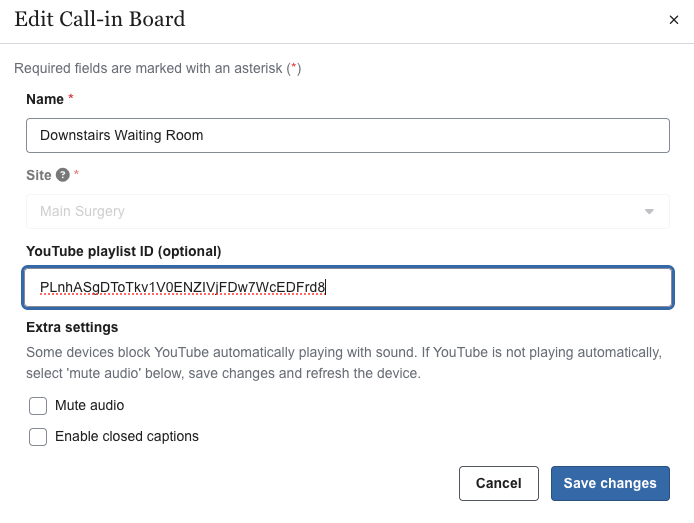Click the Site field label
The width and height of the screenshot is (694, 523).
(x=38, y=175)
